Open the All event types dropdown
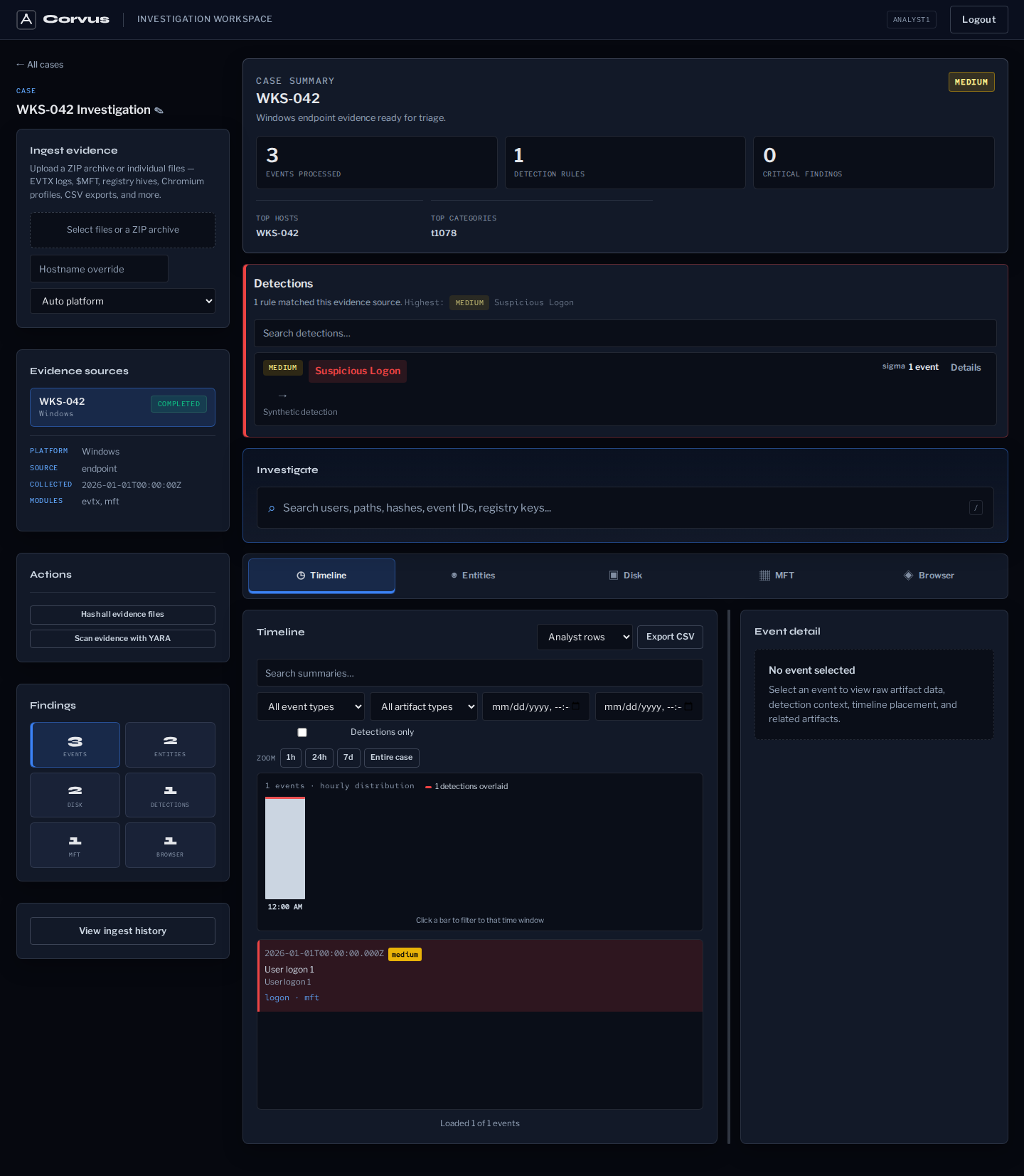This screenshot has height=1176, width=1024. pos(311,706)
